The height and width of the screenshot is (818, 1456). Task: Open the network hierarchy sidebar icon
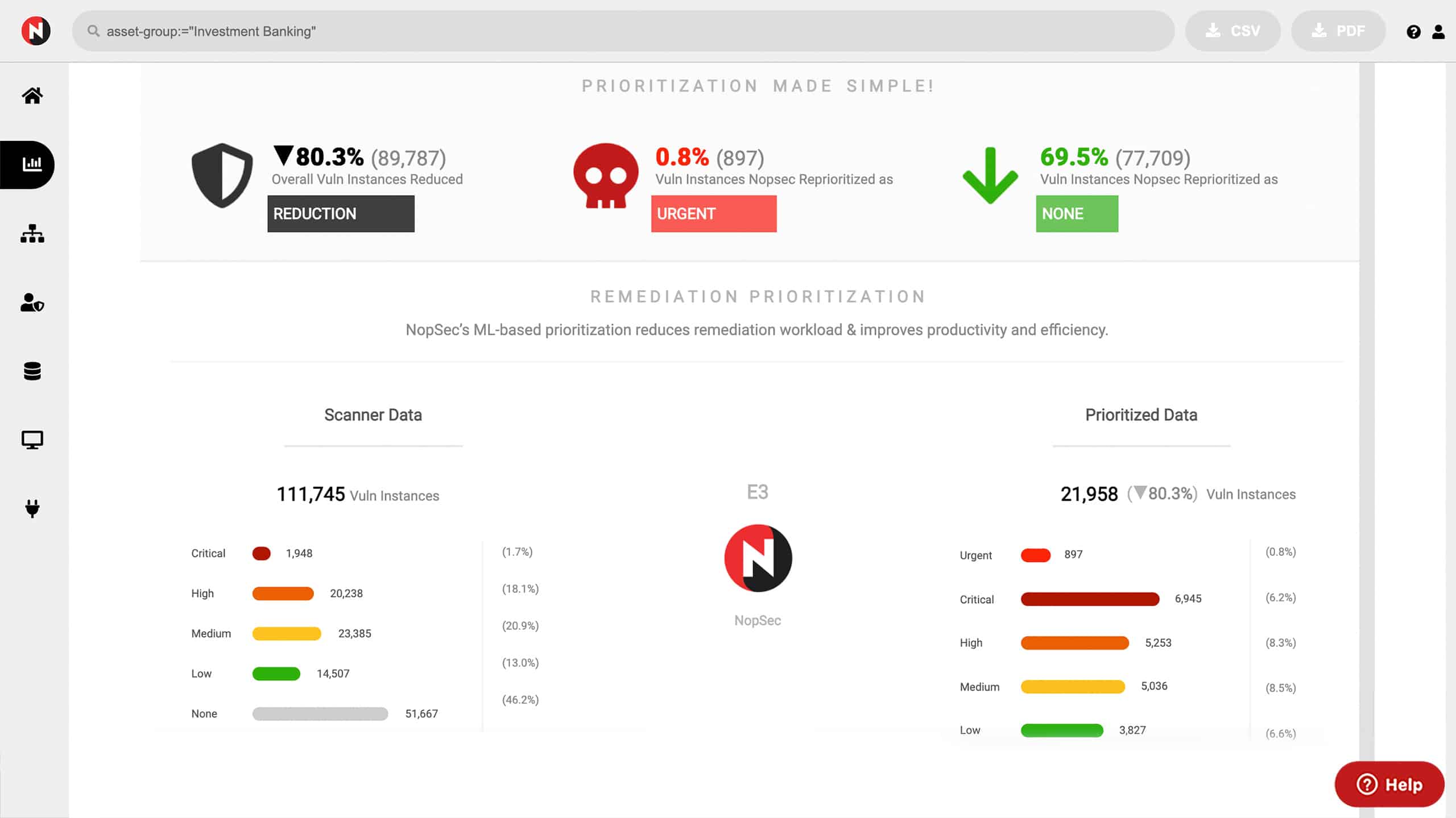(x=32, y=234)
